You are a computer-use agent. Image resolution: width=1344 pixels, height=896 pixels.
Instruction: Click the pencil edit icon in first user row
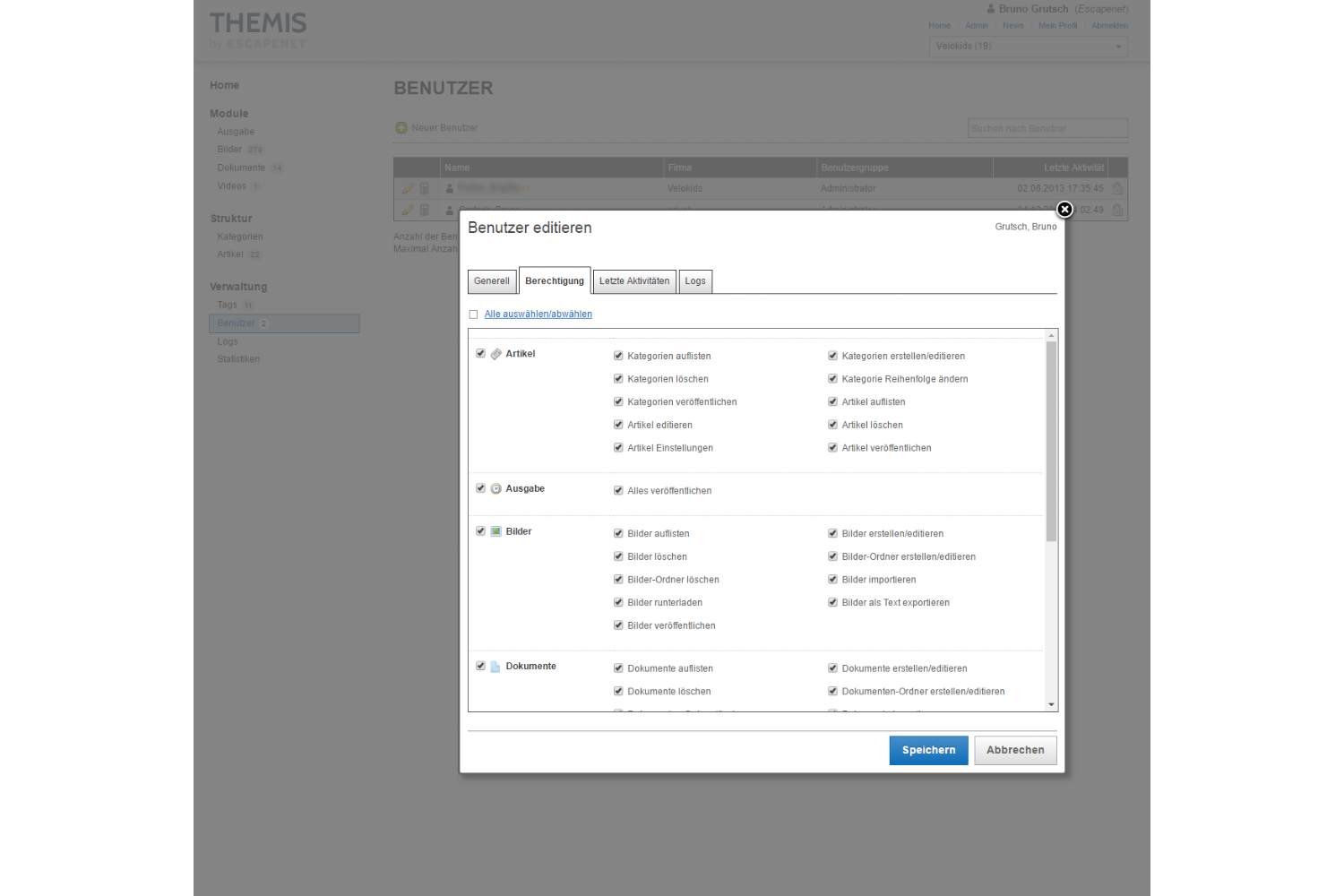pos(408,189)
